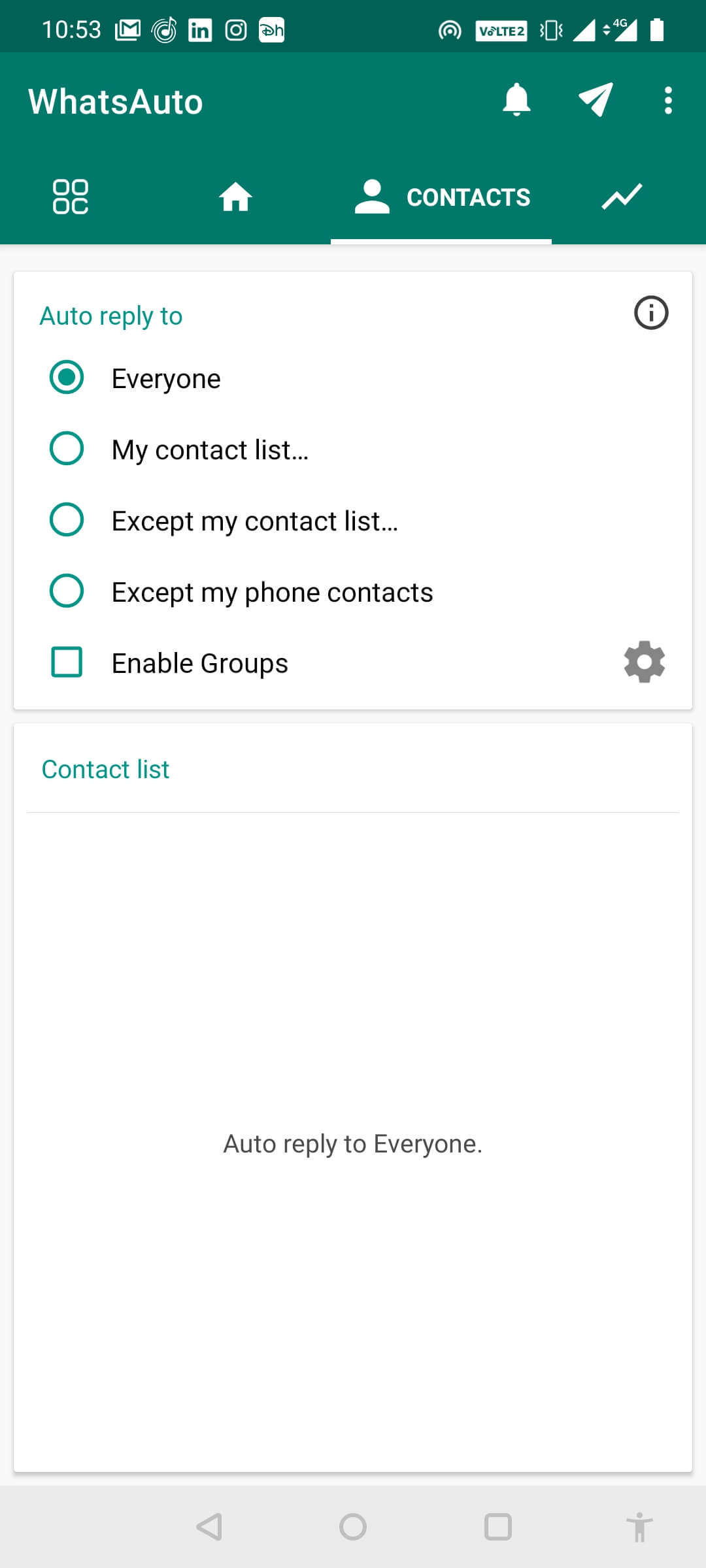
Task: Tap the Contact list heading
Action: (x=105, y=770)
